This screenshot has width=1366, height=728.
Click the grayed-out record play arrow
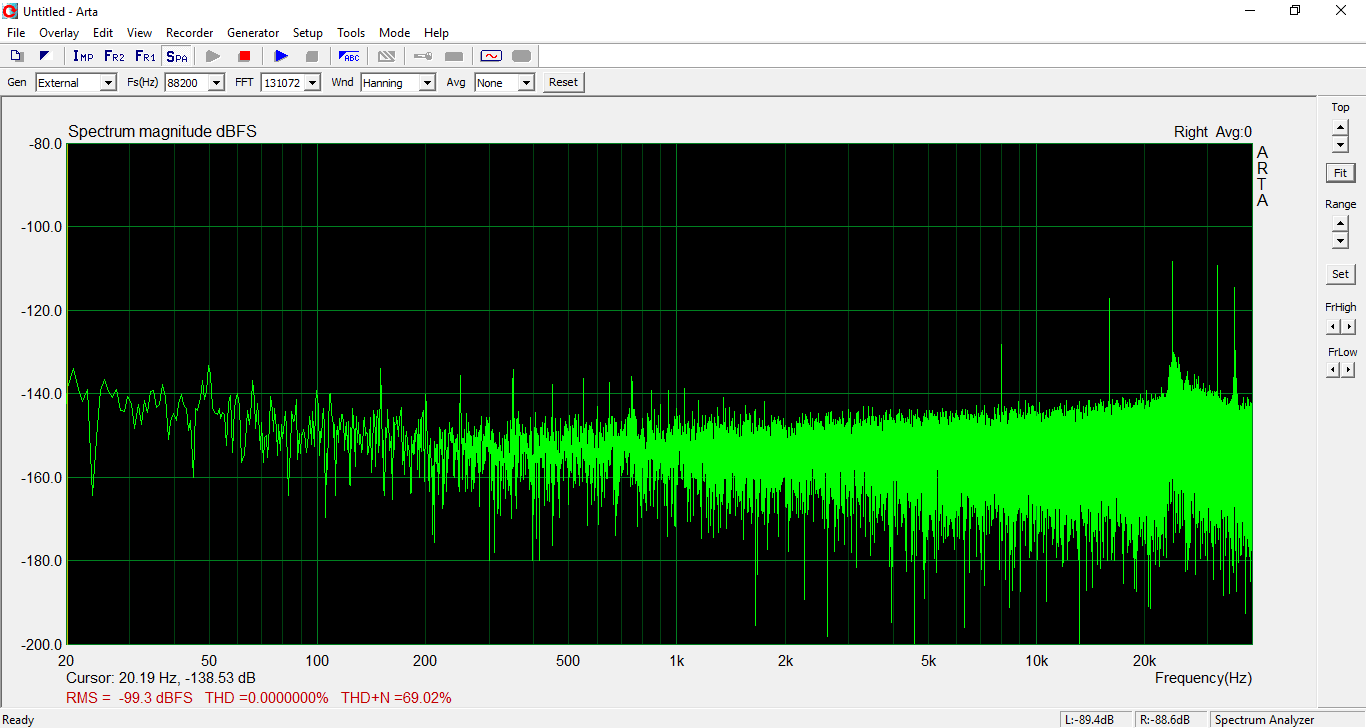(x=213, y=56)
